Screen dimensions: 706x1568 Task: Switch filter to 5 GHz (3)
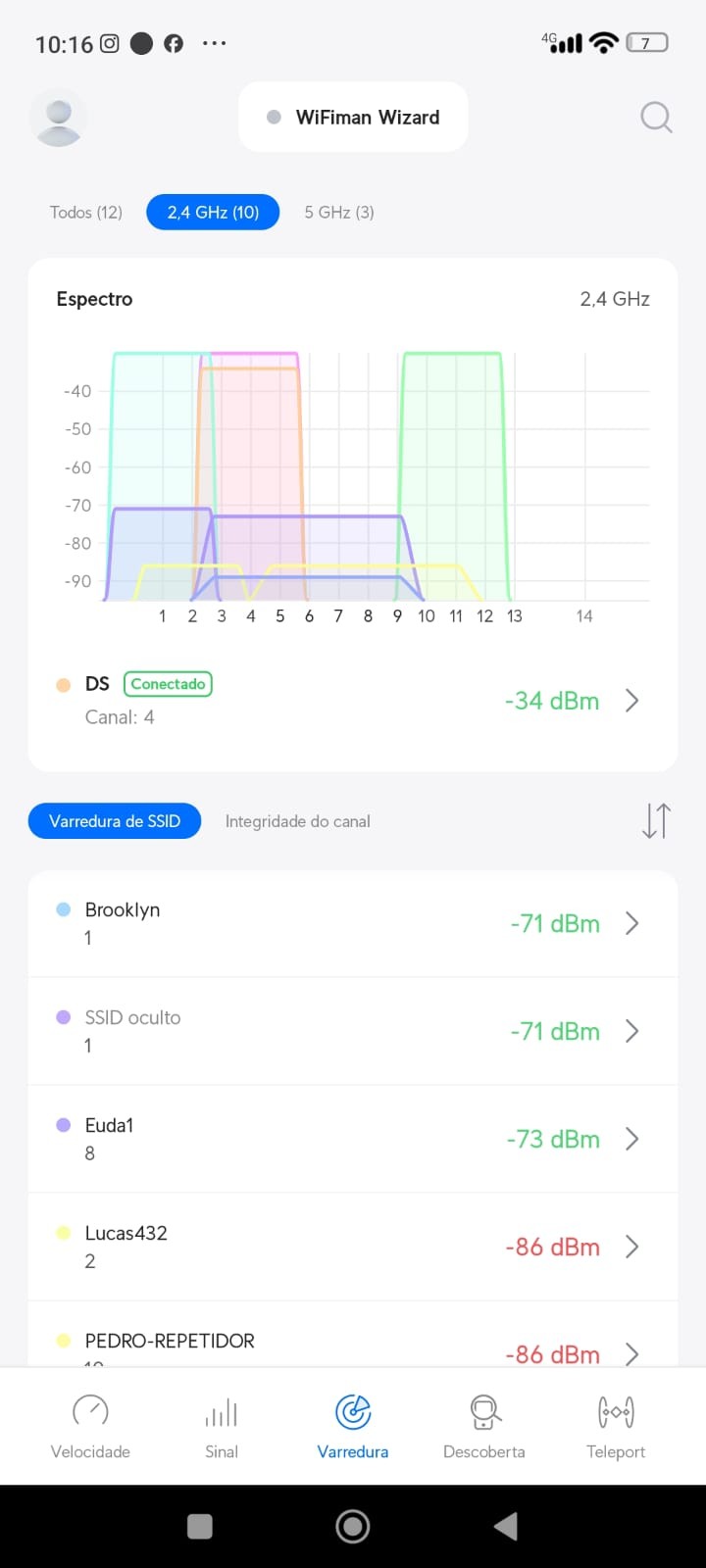point(339,213)
